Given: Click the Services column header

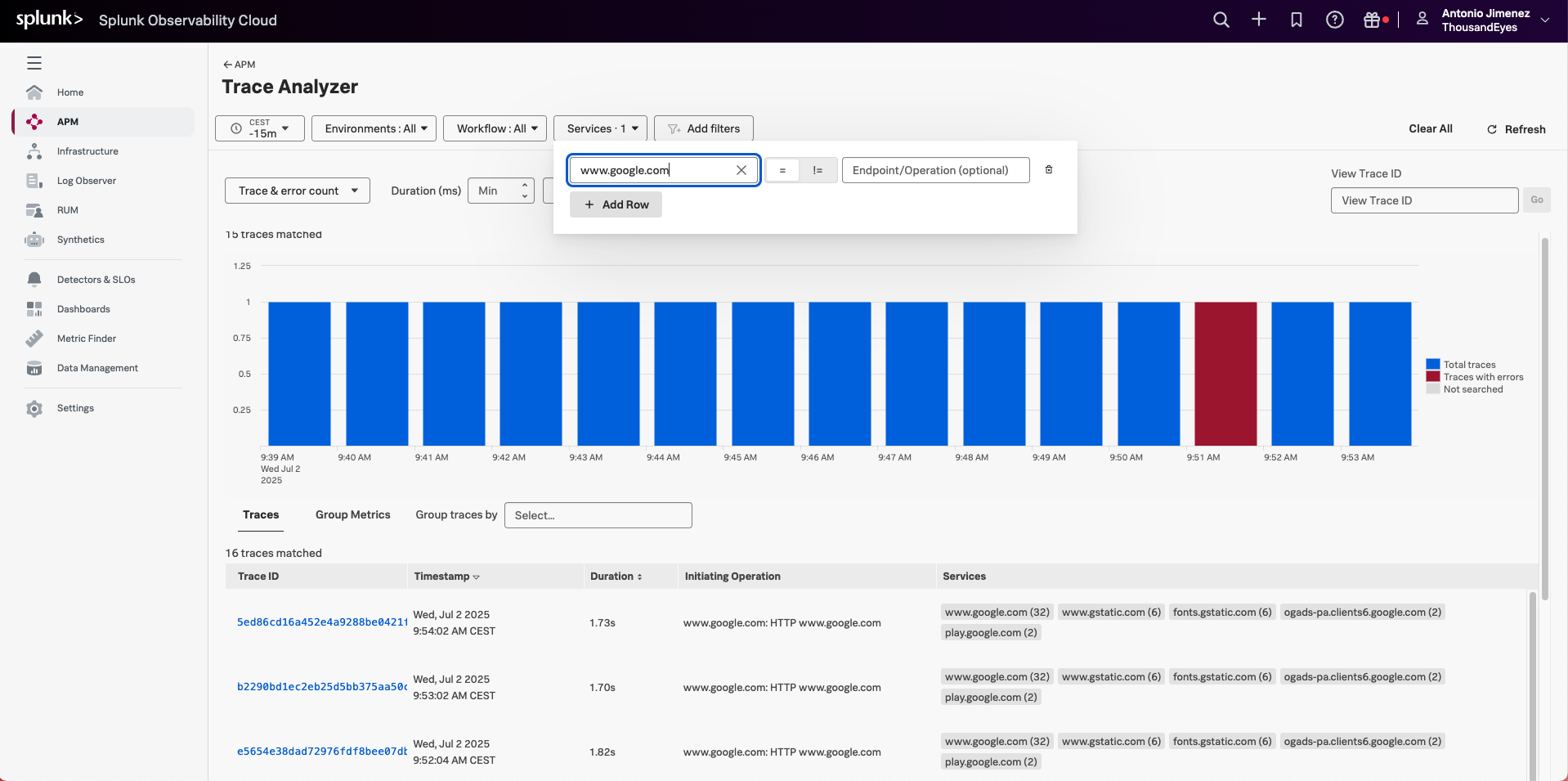Looking at the screenshot, I should point(964,577).
